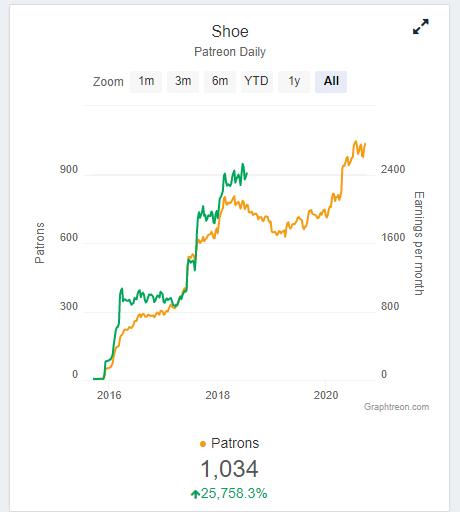This screenshot has width=460, height=512.
Task: Click the 2020 x-axis label
Action: coord(326,395)
